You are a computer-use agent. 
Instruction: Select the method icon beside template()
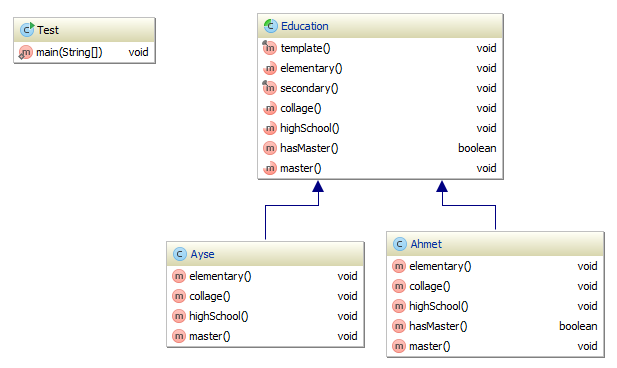[270, 48]
